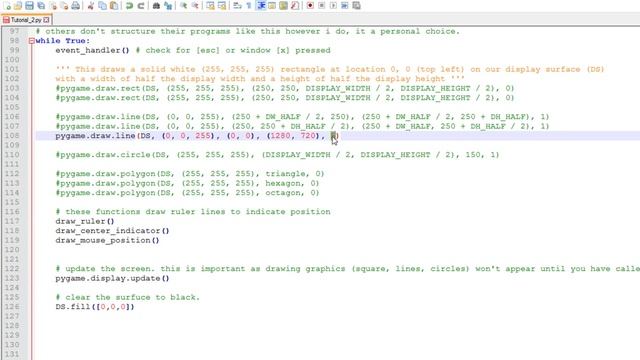Close the Tutorial_2.py tab with its X
Viewport: 640px width, 360px height.
tap(46, 20)
